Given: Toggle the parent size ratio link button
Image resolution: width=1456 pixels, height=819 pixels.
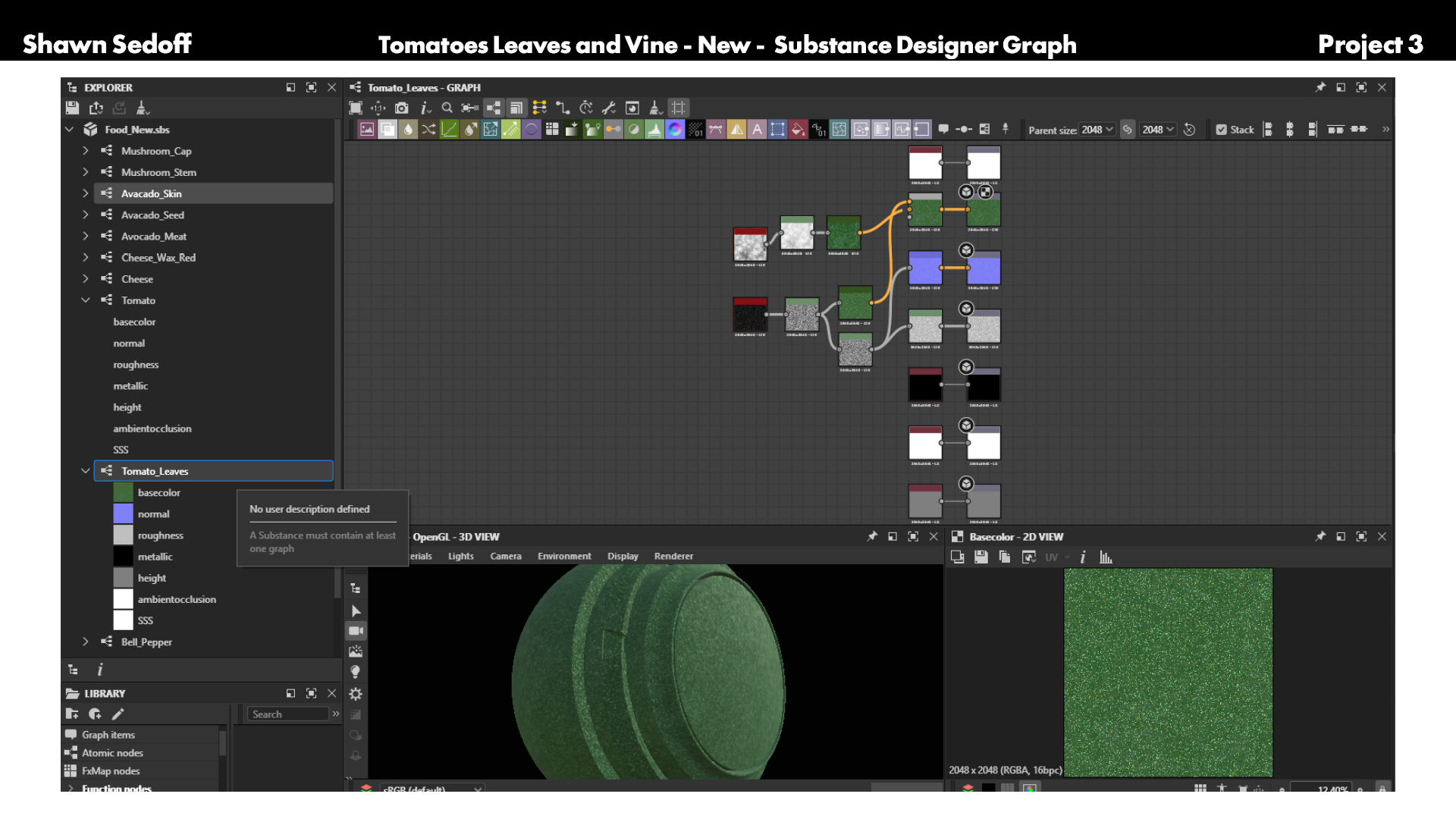Looking at the screenshot, I should point(1128,130).
